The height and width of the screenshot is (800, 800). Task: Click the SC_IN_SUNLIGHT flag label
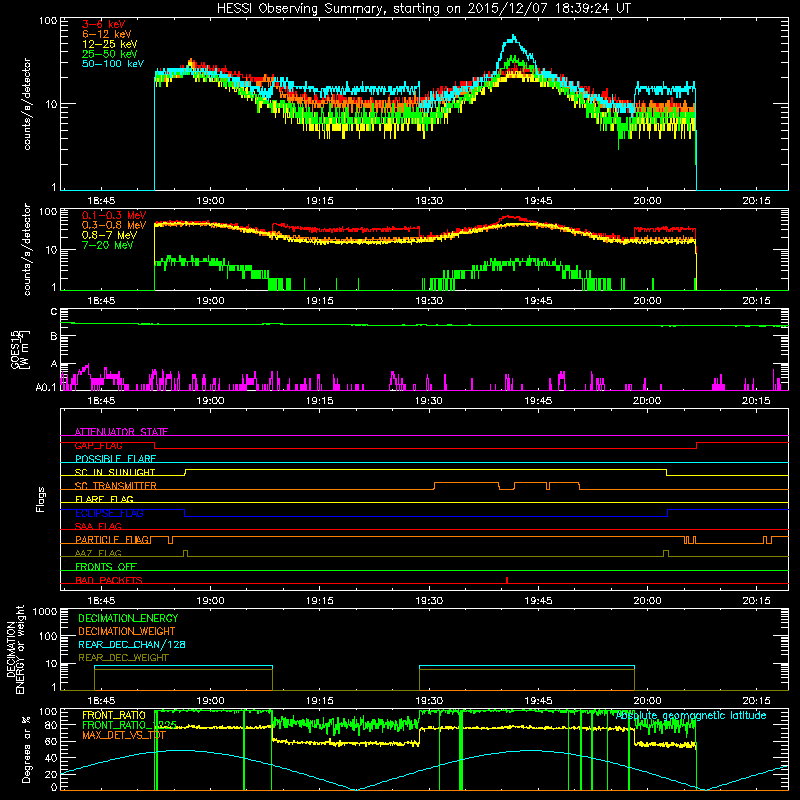point(115,472)
